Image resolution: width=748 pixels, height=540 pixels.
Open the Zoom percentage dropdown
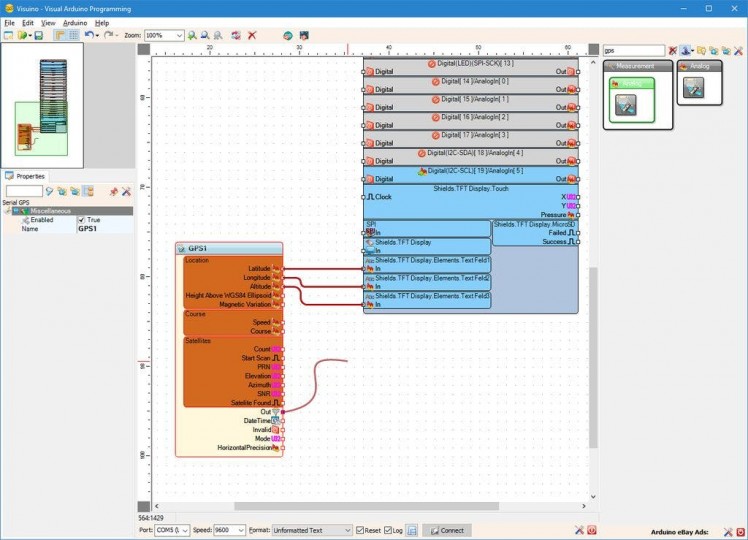[x=179, y=35]
